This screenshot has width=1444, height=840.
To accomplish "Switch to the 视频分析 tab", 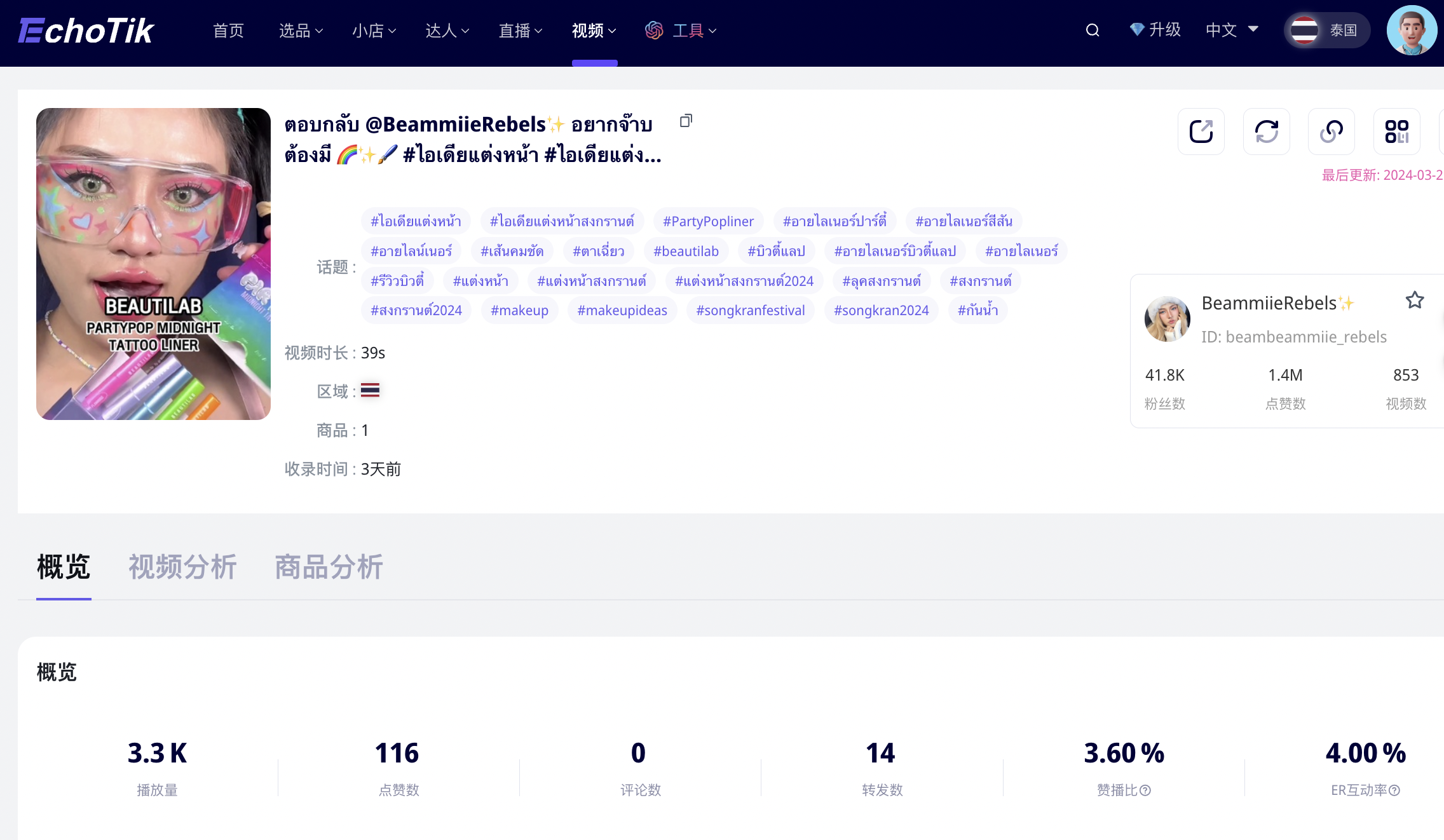I will click(x=182, y=567).
